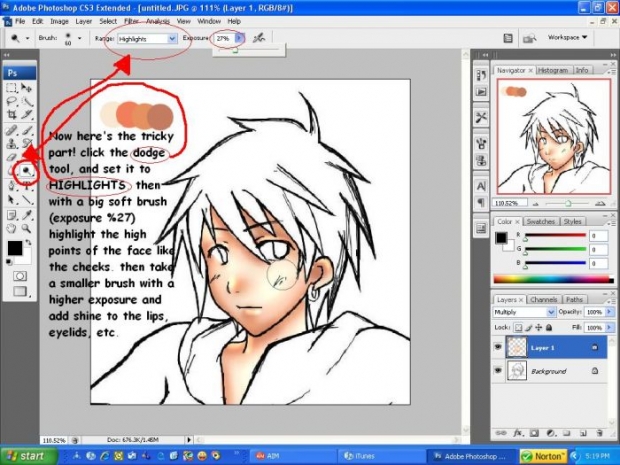Viewport: 620px width, 465px height.
Task: Open the tool preset picker arrow
Action: click(x=27, y=38)
